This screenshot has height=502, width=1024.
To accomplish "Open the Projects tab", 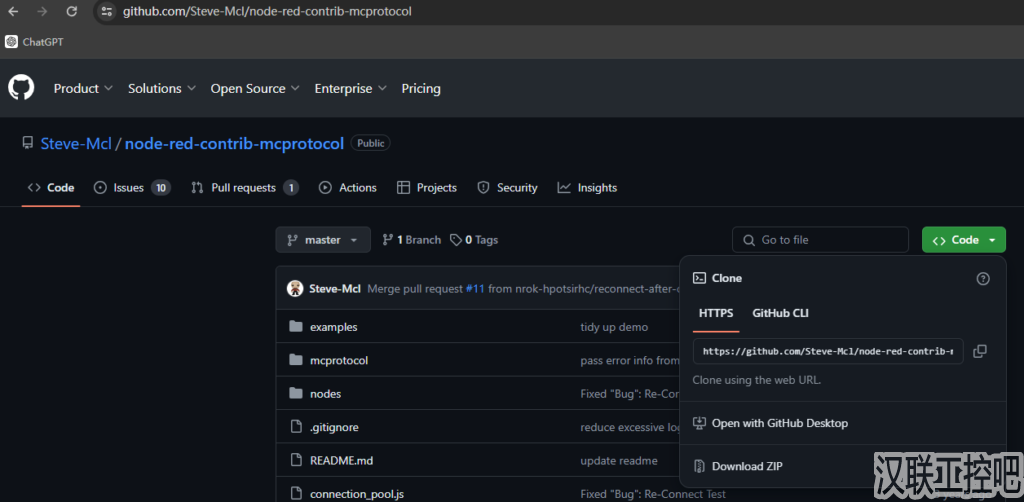I will coord(427,187).
